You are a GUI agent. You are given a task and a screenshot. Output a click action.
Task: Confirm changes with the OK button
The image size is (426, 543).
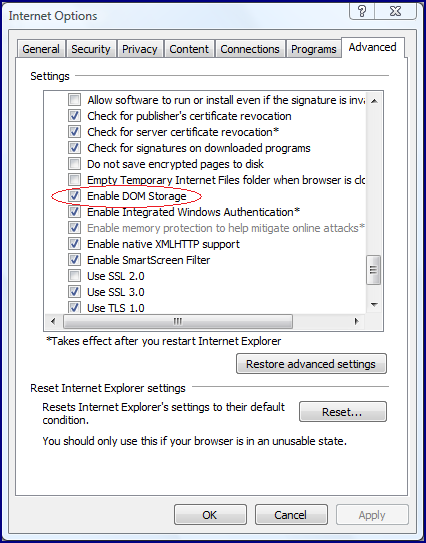(210, 515)
